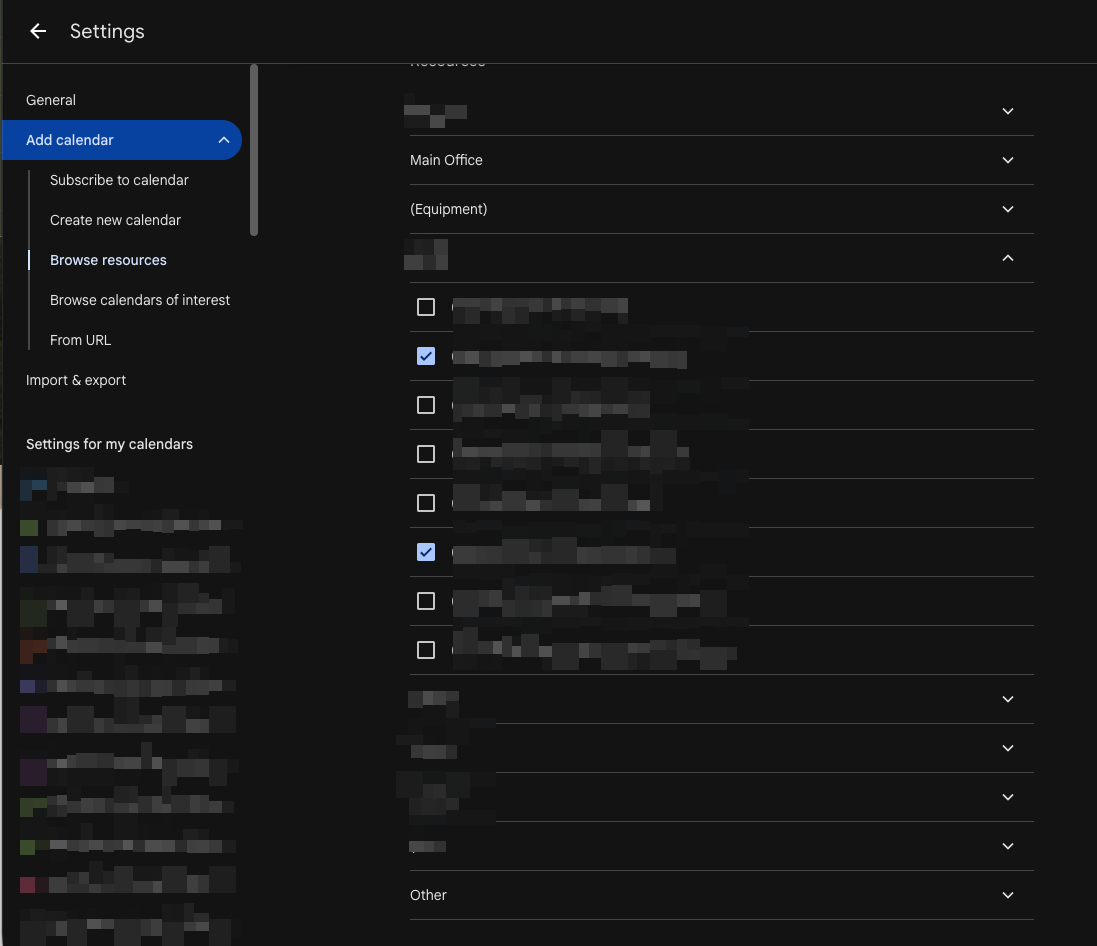Check the fifth resource checkbox in expanded group
1097x946 pixels.
[x=426, y=503]
